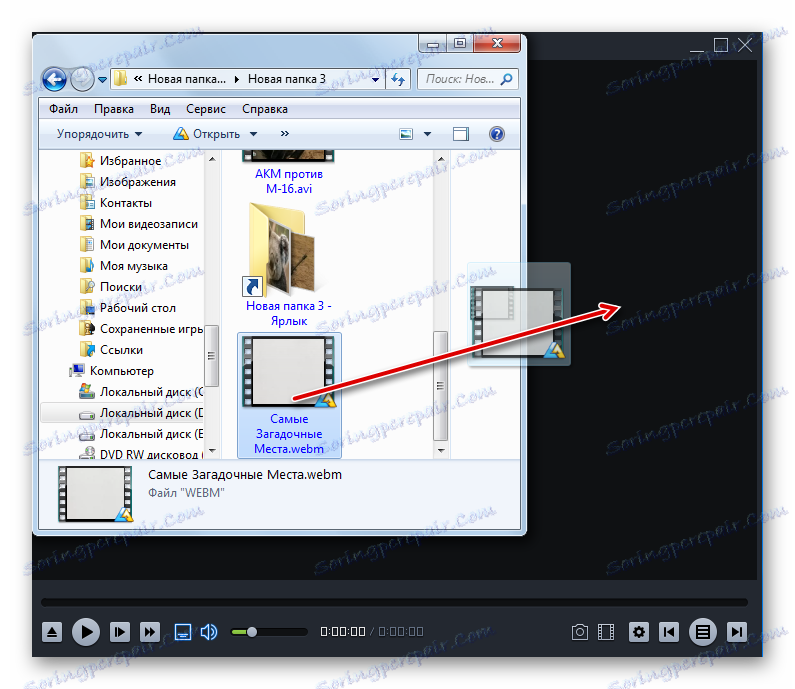Viewport: 795px width, 689px height.
Task: Skip to previous track in player
Action: click(669, 632)
